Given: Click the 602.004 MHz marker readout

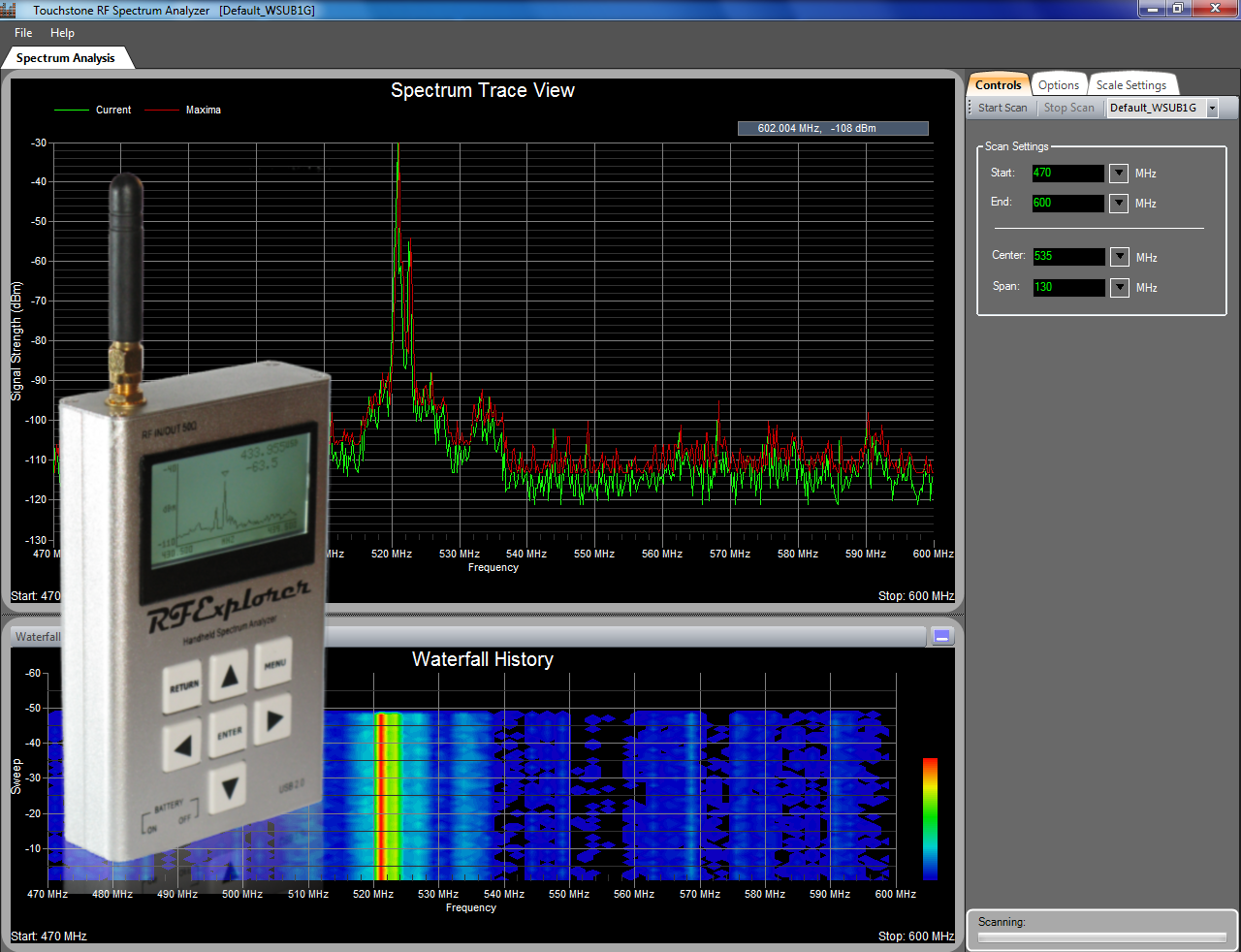Looking at the screenshot, I should point(833,128).
